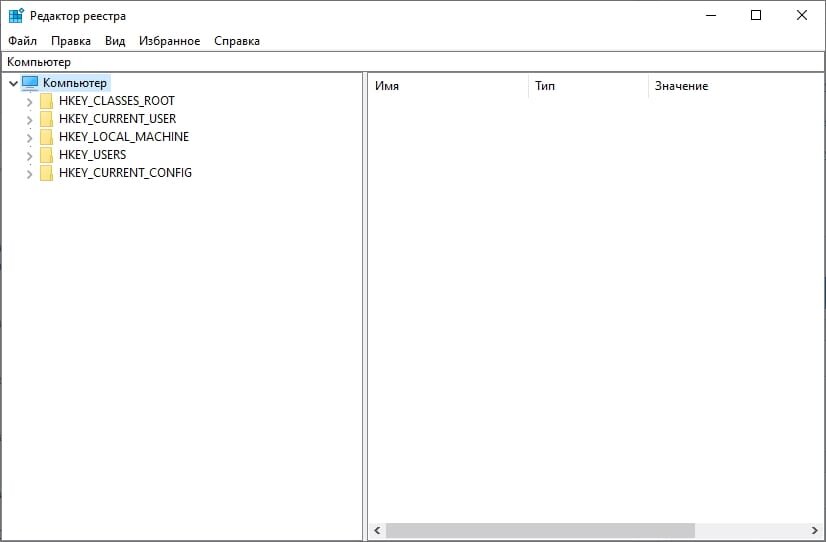Select the Компьютер monitor icon in tree
The width and height of the screenshot is (826, 542).
point(30,83)
